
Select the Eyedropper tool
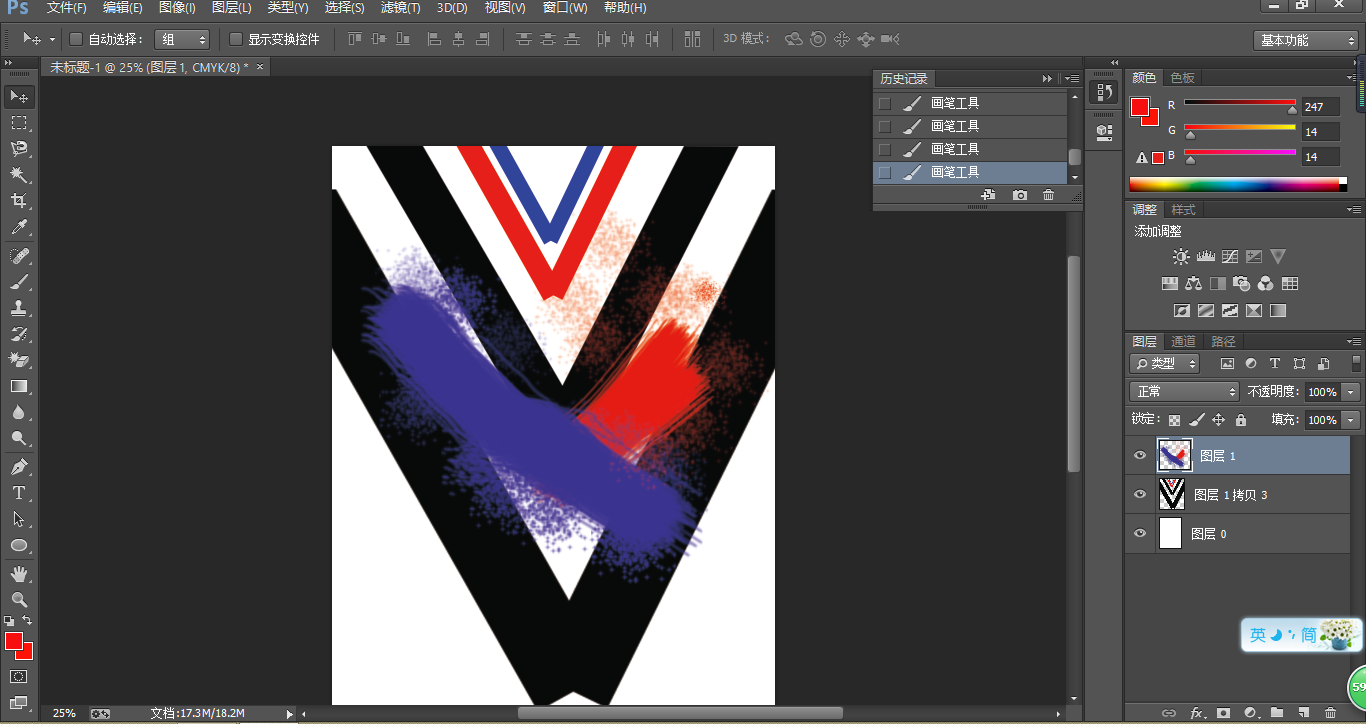coord(19,228)
